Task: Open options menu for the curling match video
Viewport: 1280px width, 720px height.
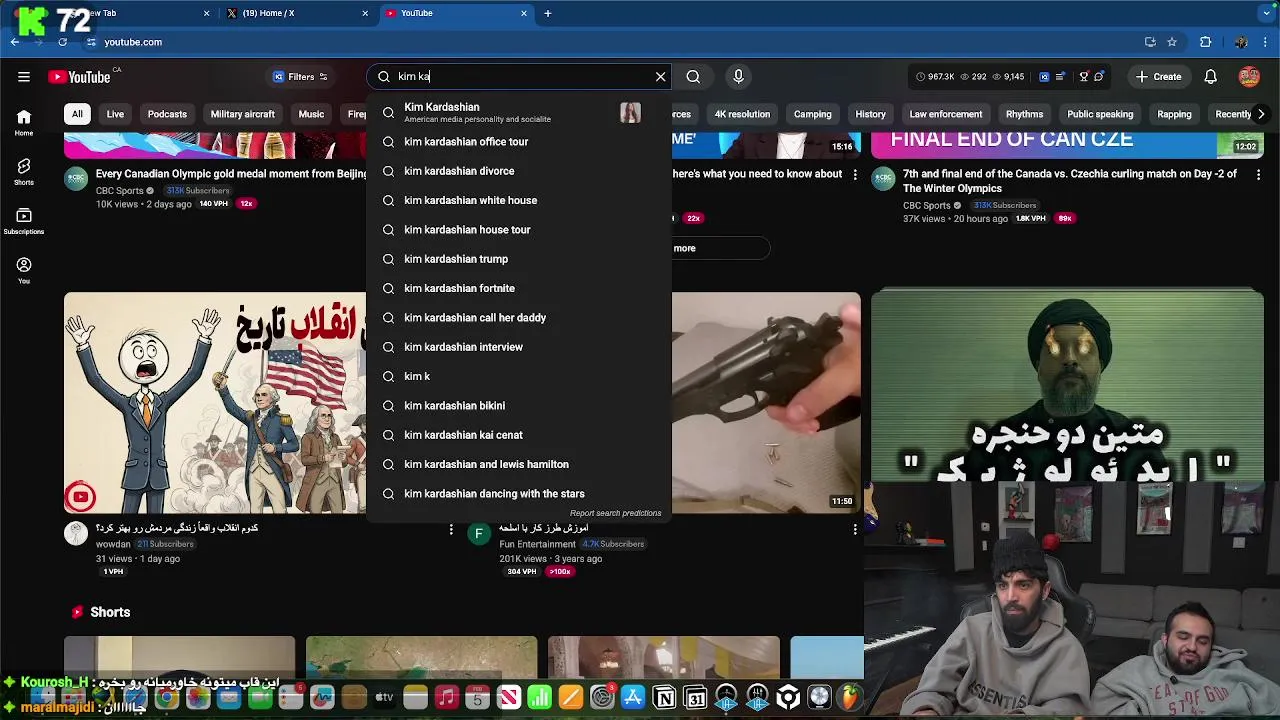Action: pos(1259,174)
